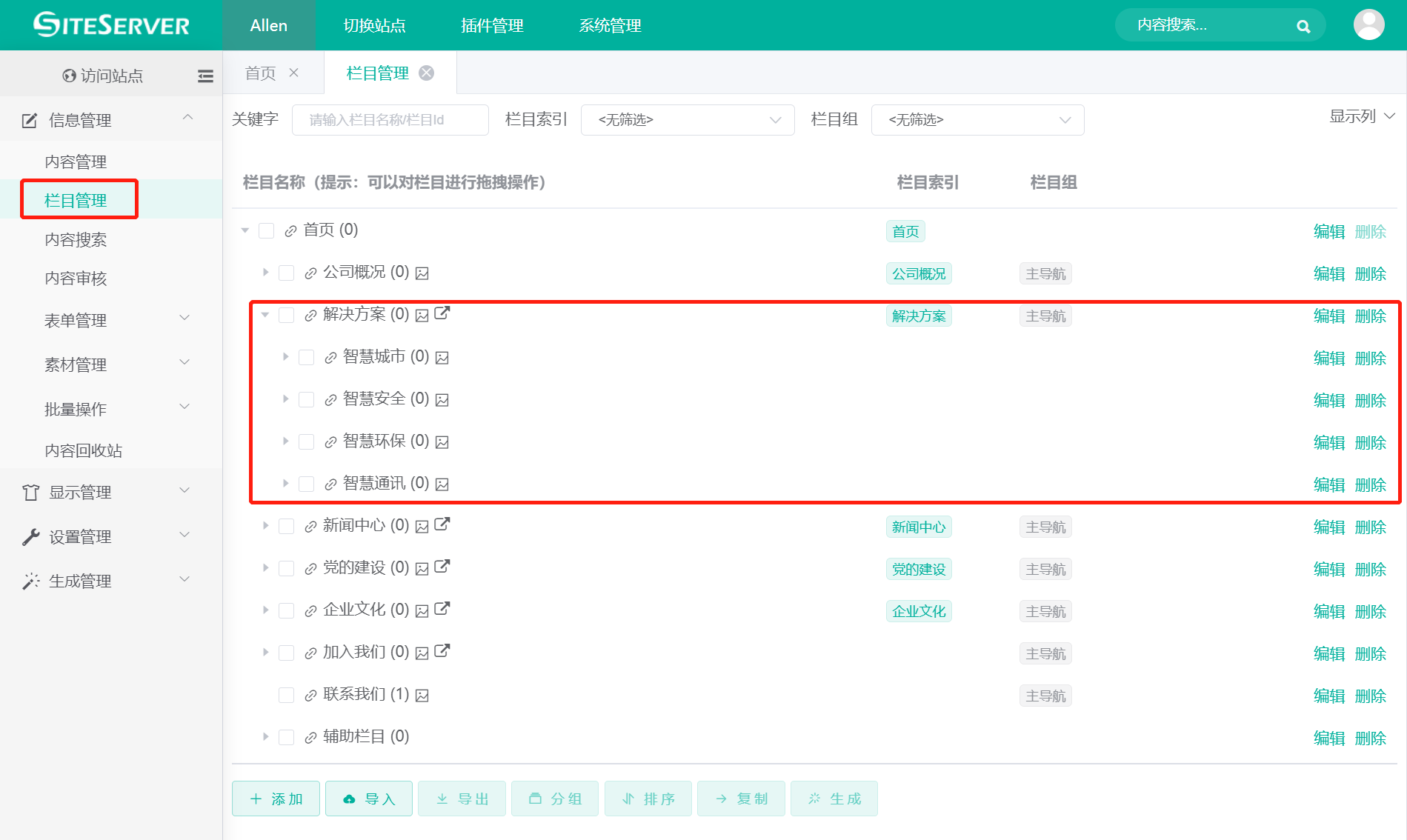The width and height of the screenshot is (1407, 840).
Task: Click the image icon next to 智慧安全
Action: 442,399
